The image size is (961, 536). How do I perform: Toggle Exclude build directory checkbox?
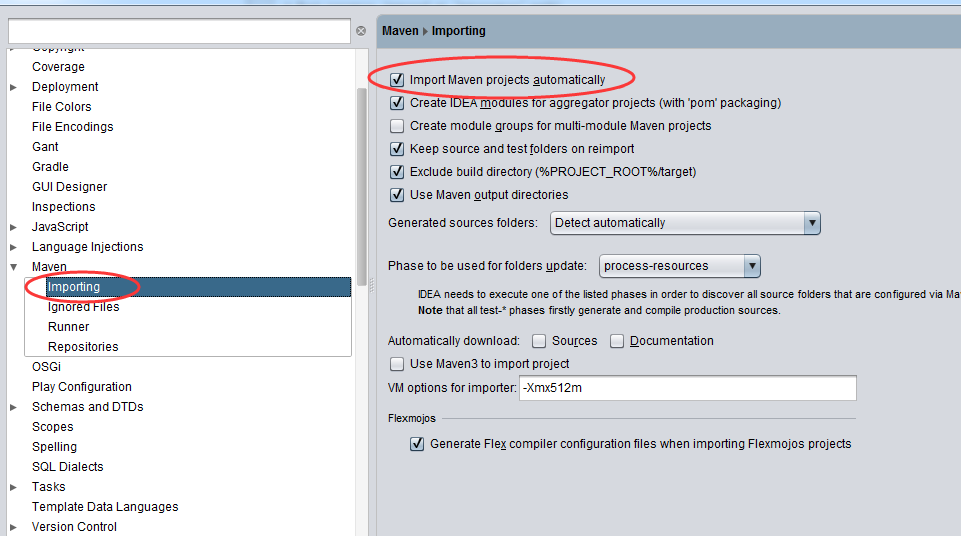pyautogui.click(x=397, y=172)
